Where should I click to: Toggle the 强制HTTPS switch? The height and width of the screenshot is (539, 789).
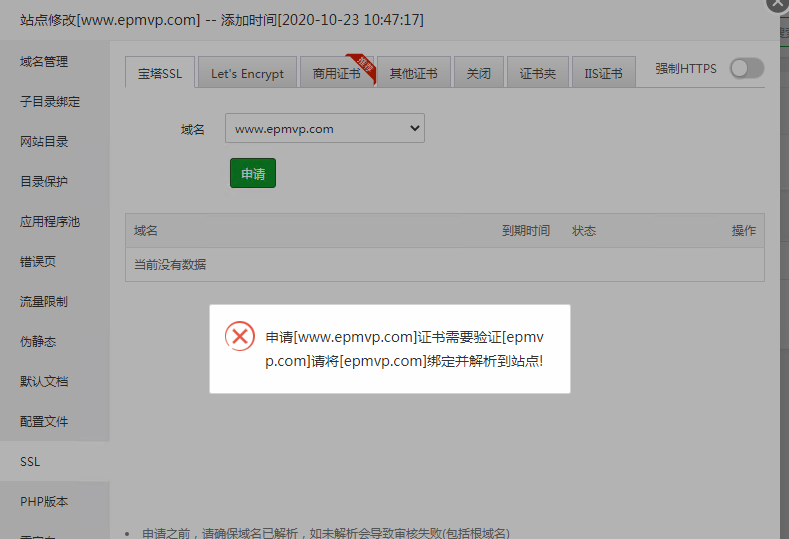pos(747,68)
